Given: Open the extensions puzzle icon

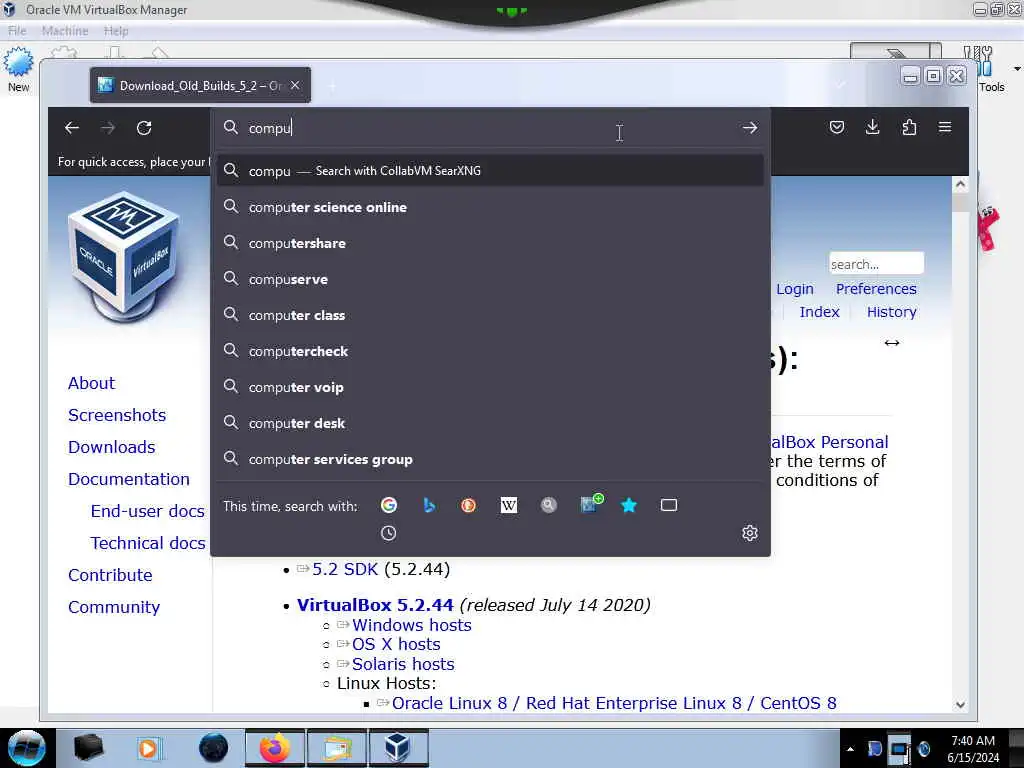Looking at the screenshot, I should pyautogui.click(x=909, y=127).
